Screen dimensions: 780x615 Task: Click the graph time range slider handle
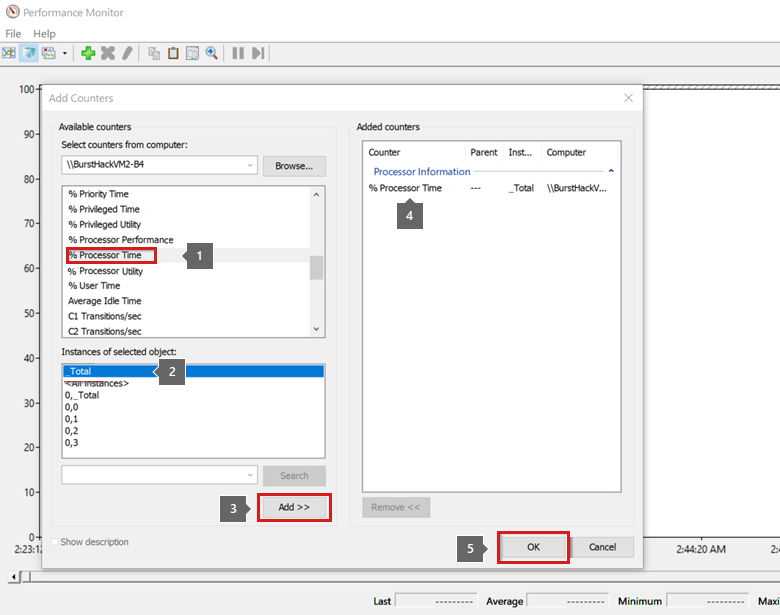point(26,577)
